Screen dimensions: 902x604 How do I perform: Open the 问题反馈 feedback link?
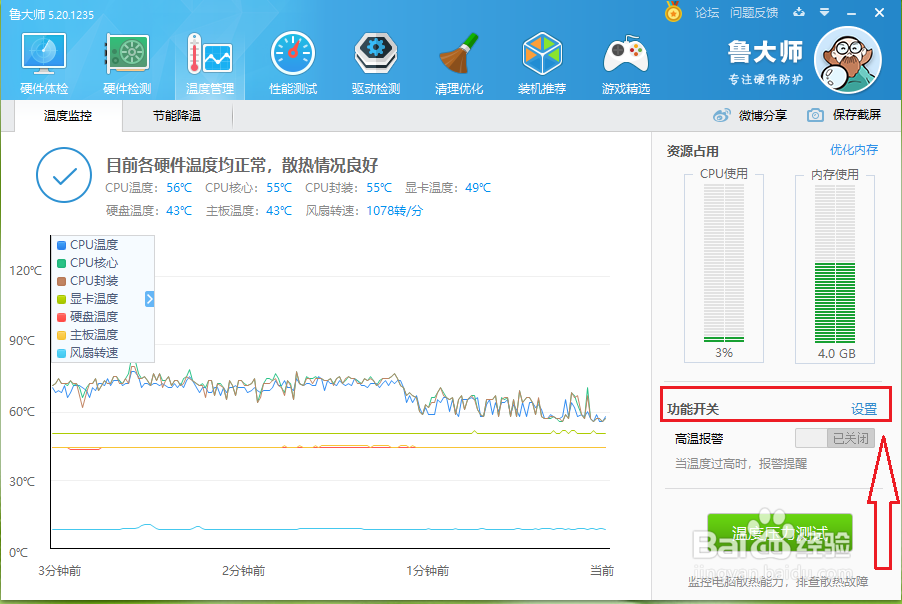[754, 12]
